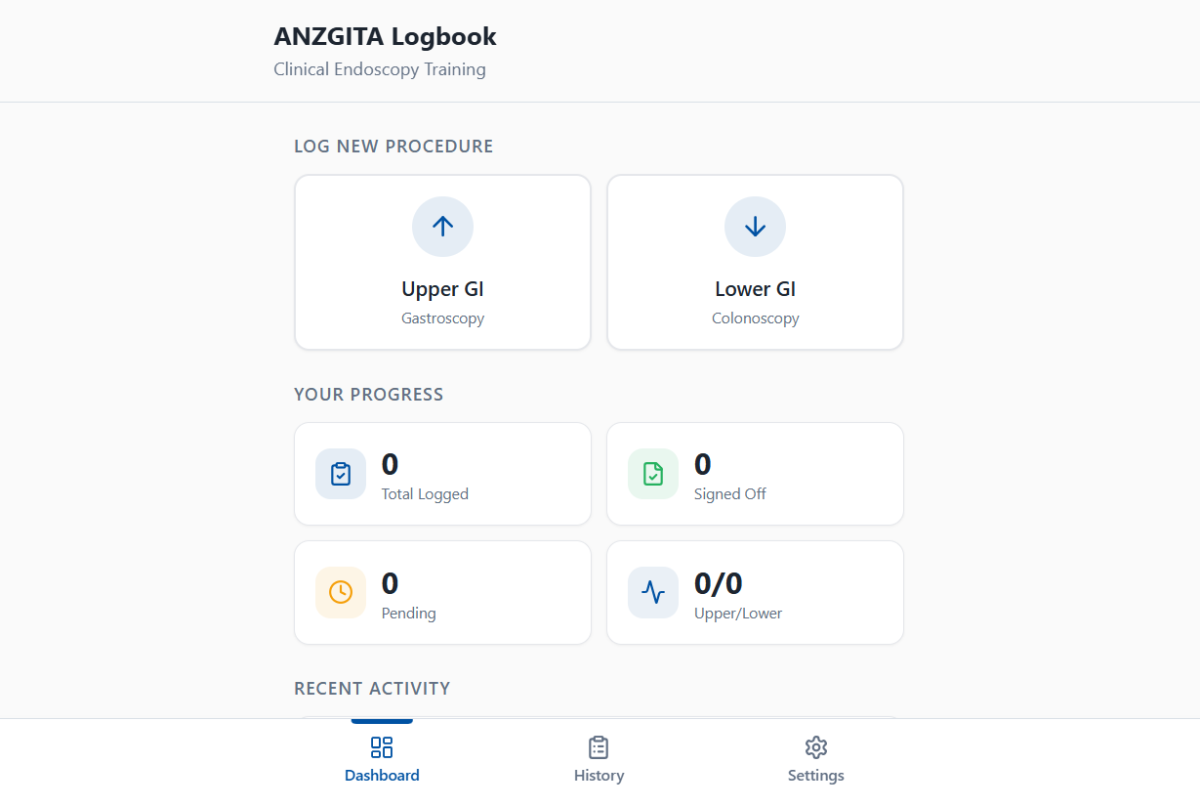Log a new Upper GI procedure
1200x806 pixels.
(442, 289)
